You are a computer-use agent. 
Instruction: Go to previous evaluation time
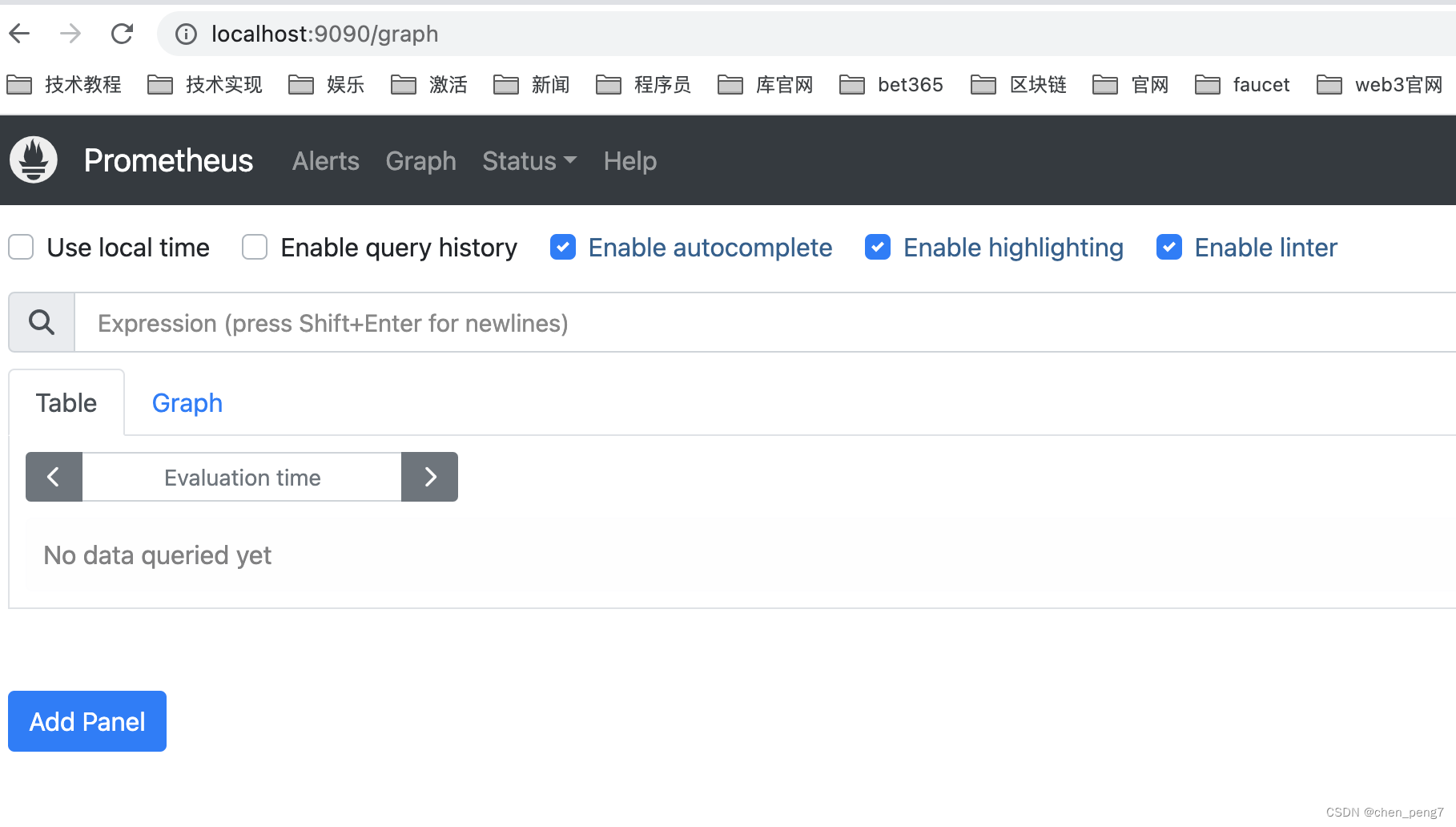(54, 477)
